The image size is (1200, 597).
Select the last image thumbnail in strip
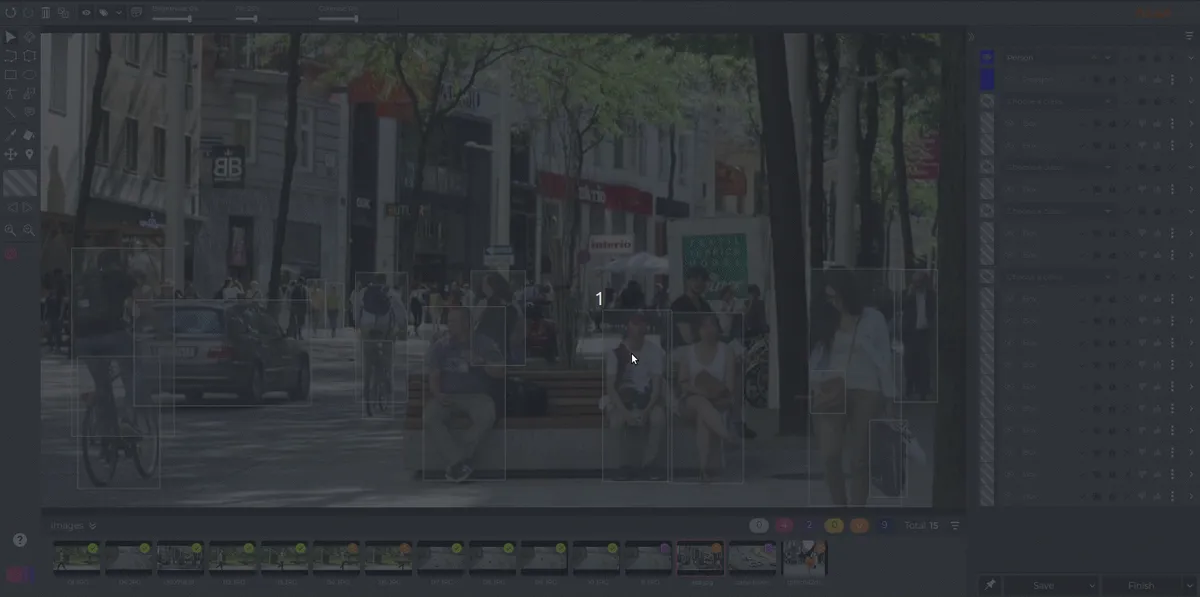804,558
